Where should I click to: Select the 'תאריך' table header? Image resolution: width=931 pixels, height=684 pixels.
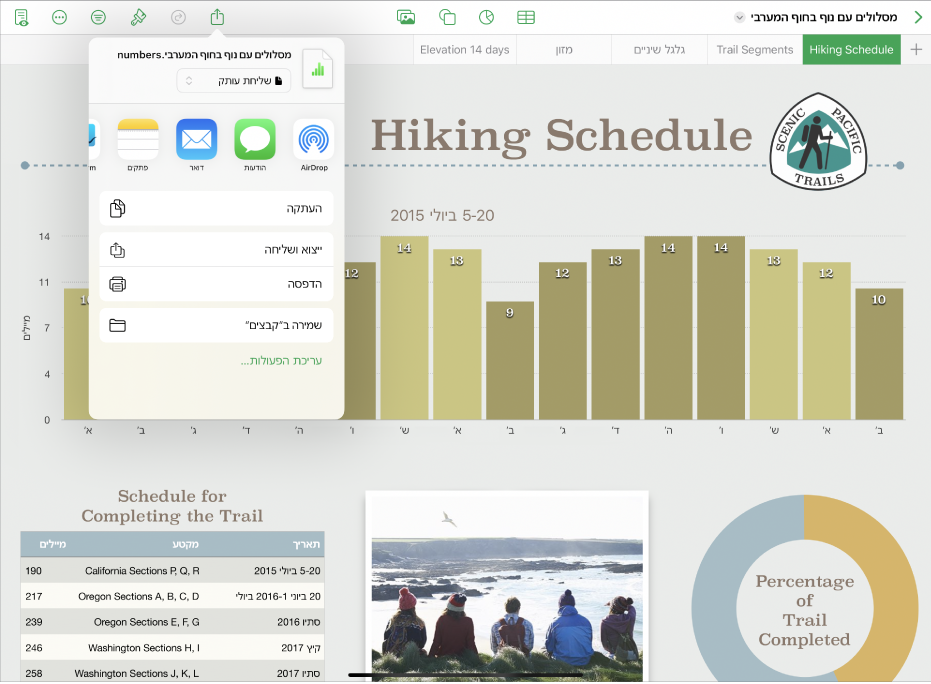306,544
